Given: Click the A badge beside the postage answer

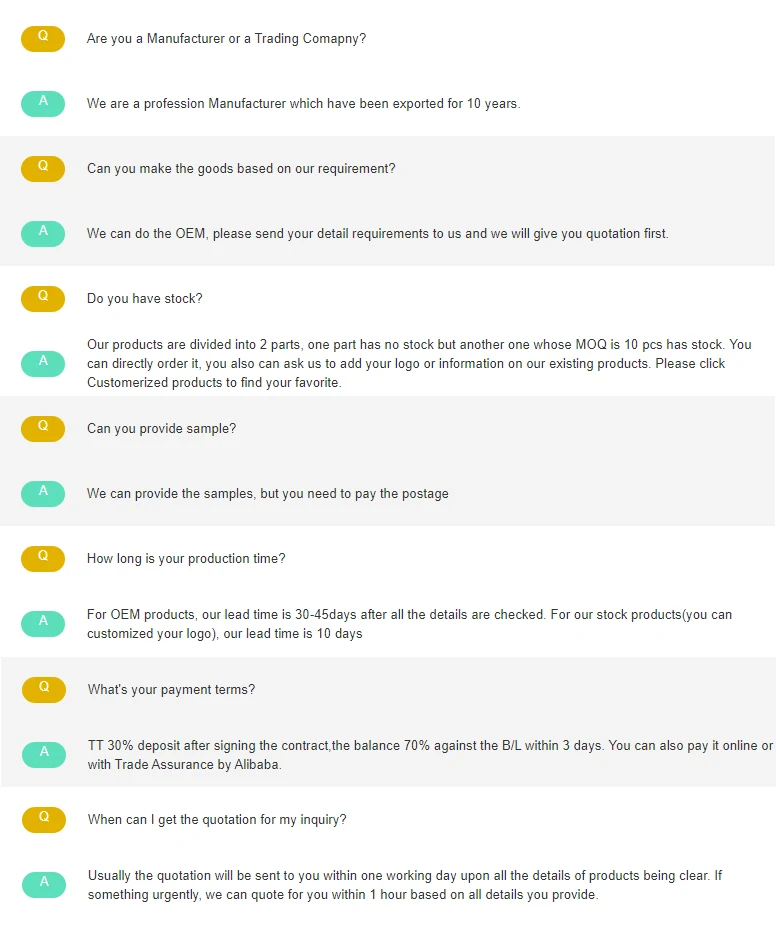Looking at the screenshot, I should click(x=43, y=494).
